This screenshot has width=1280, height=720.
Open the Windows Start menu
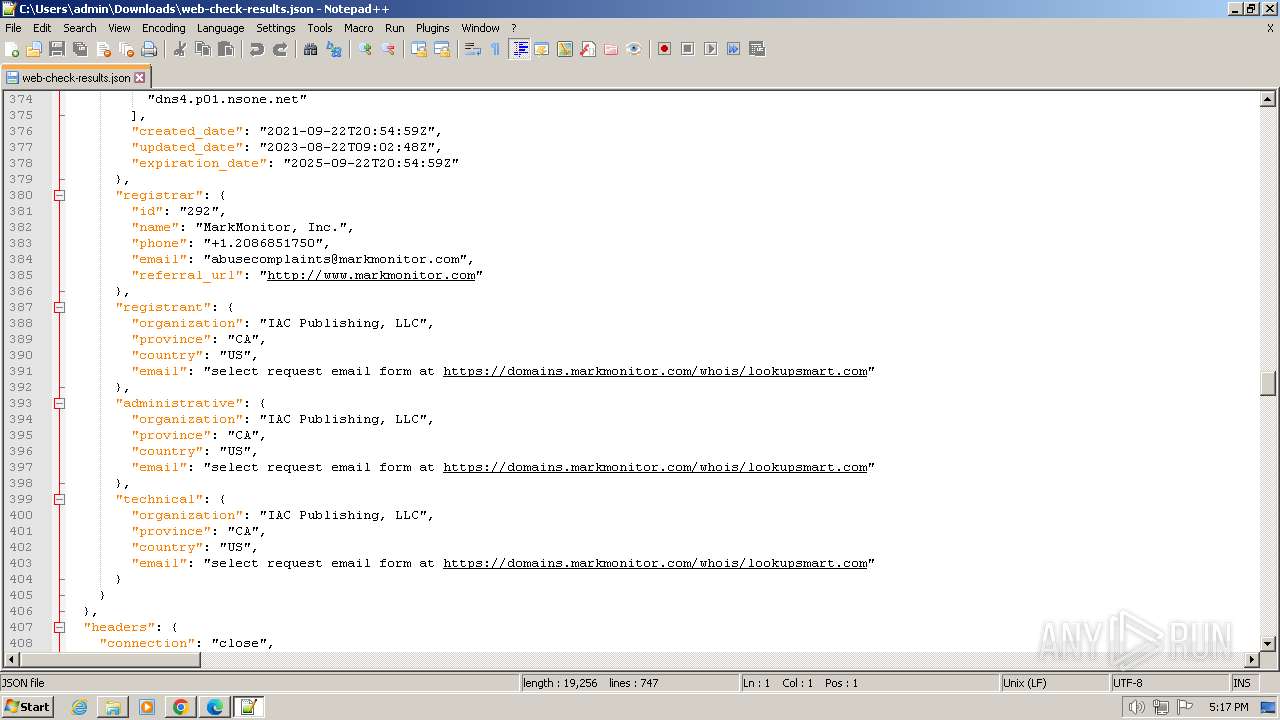[28, 707]
